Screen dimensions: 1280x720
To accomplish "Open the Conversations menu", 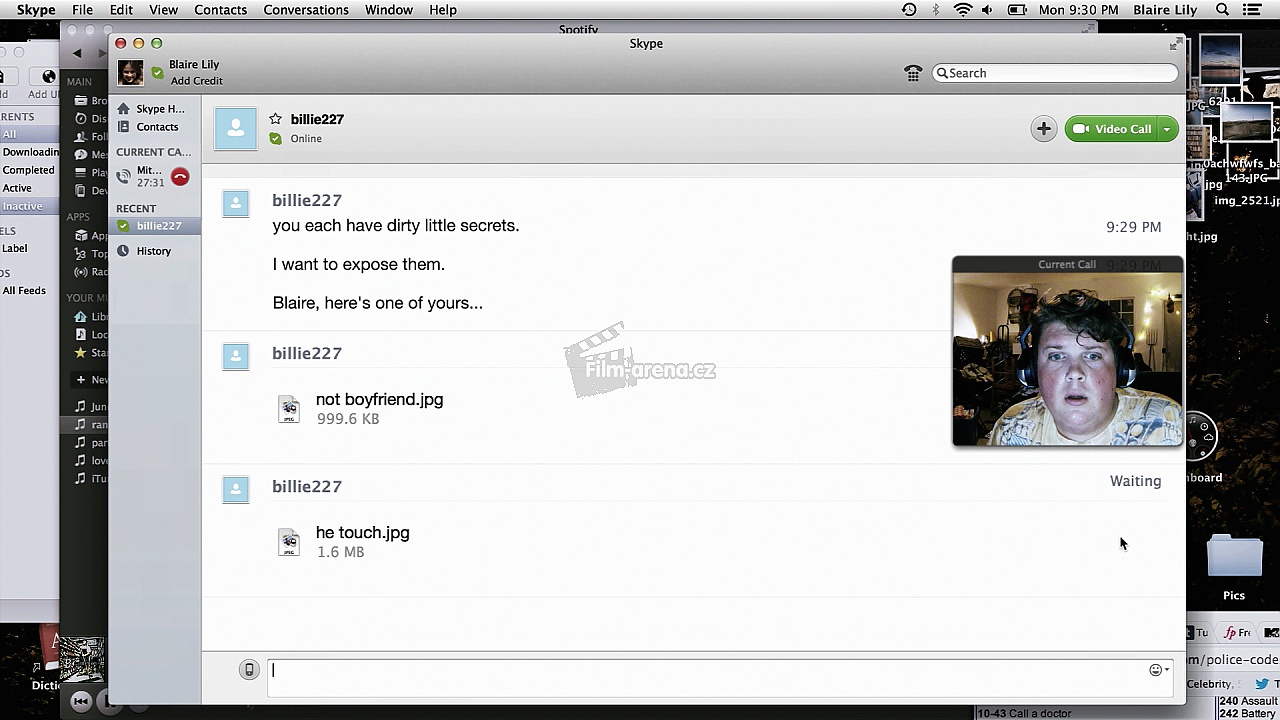I will pyautogui.click(x=306, y=10).
